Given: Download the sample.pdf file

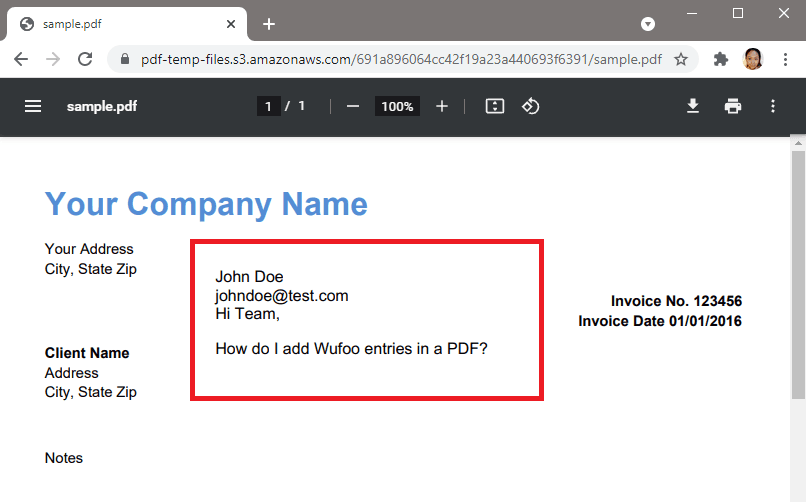Looking at the screenshot, I should click(x=693, y=106).
